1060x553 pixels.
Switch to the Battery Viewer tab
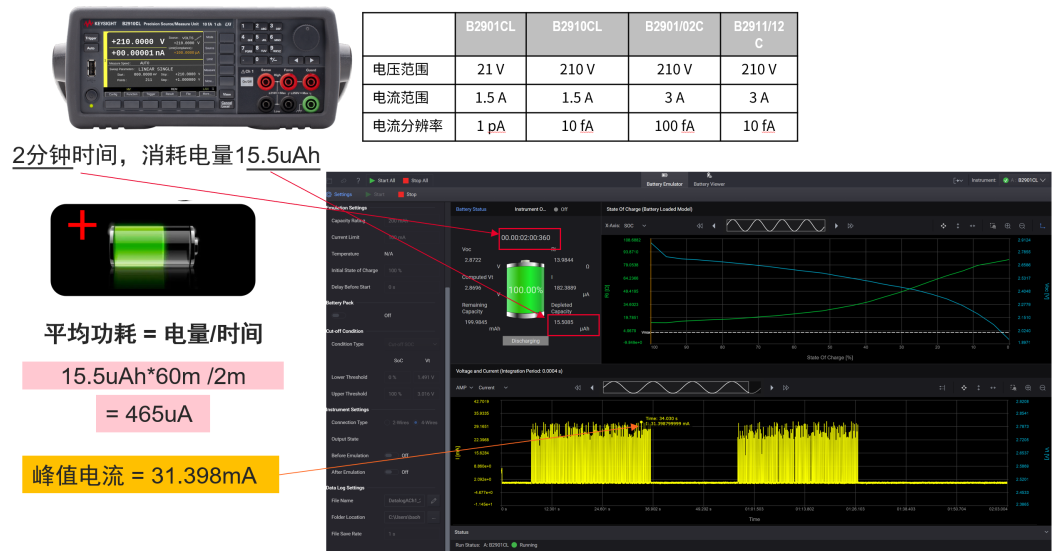click(708, 181)
